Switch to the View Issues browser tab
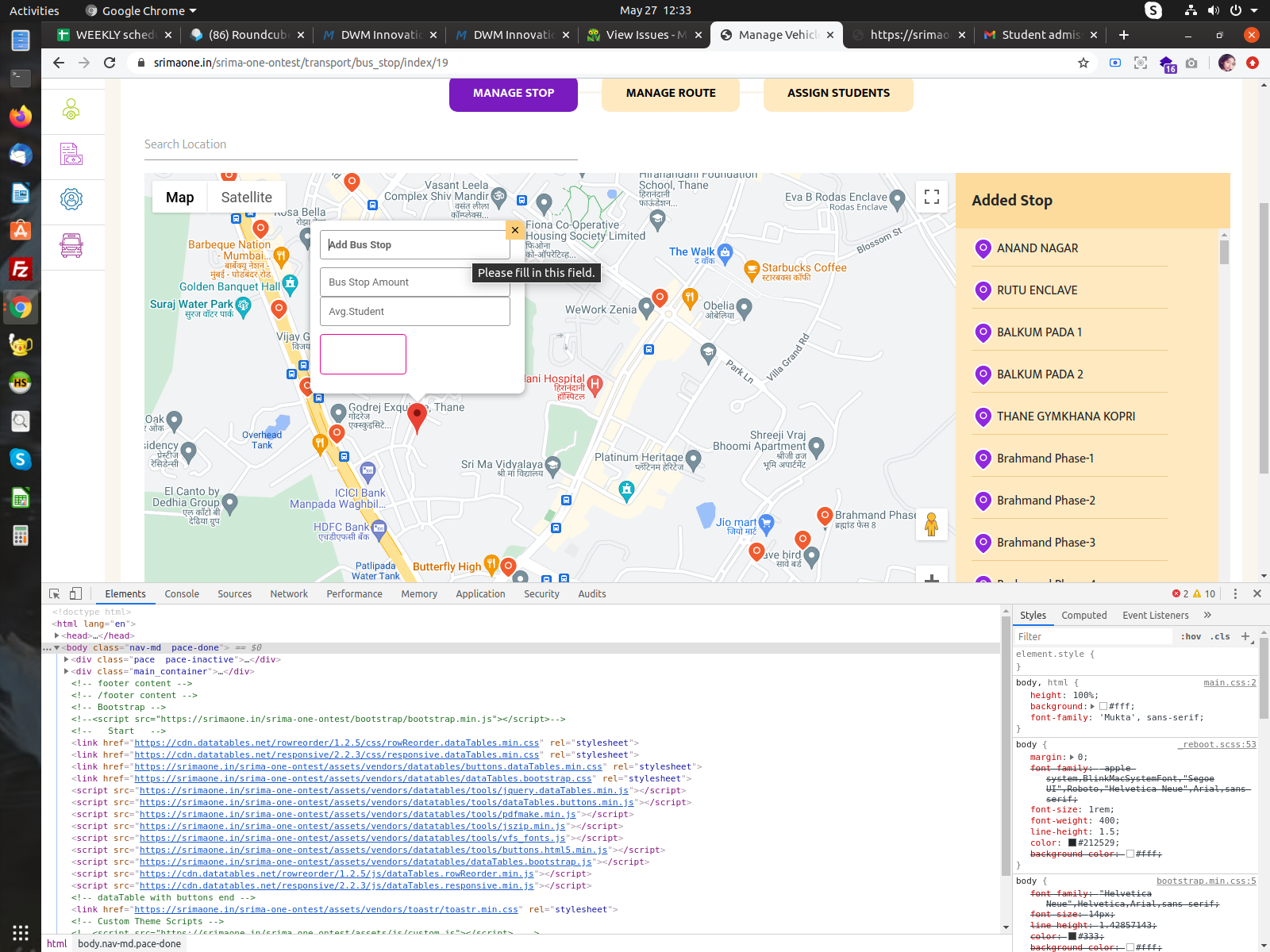 644,35
